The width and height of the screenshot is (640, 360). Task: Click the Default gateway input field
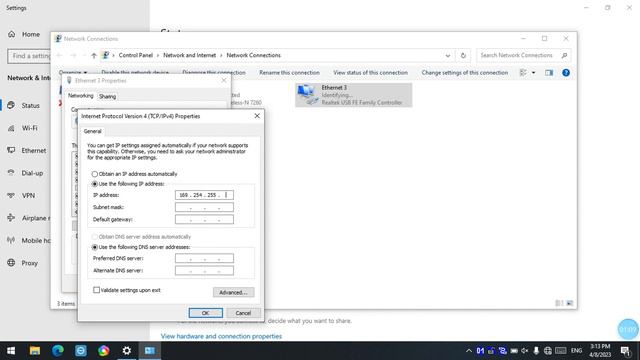(204, 220)
